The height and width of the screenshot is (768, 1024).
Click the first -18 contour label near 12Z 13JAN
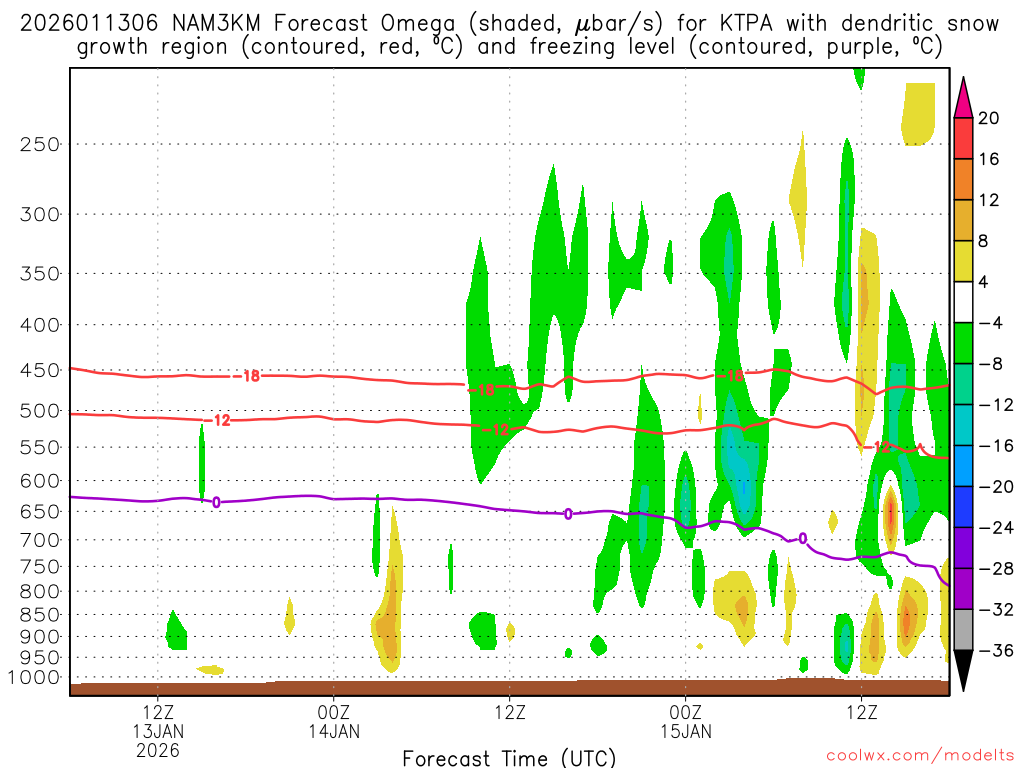click(x=248, y=376)
